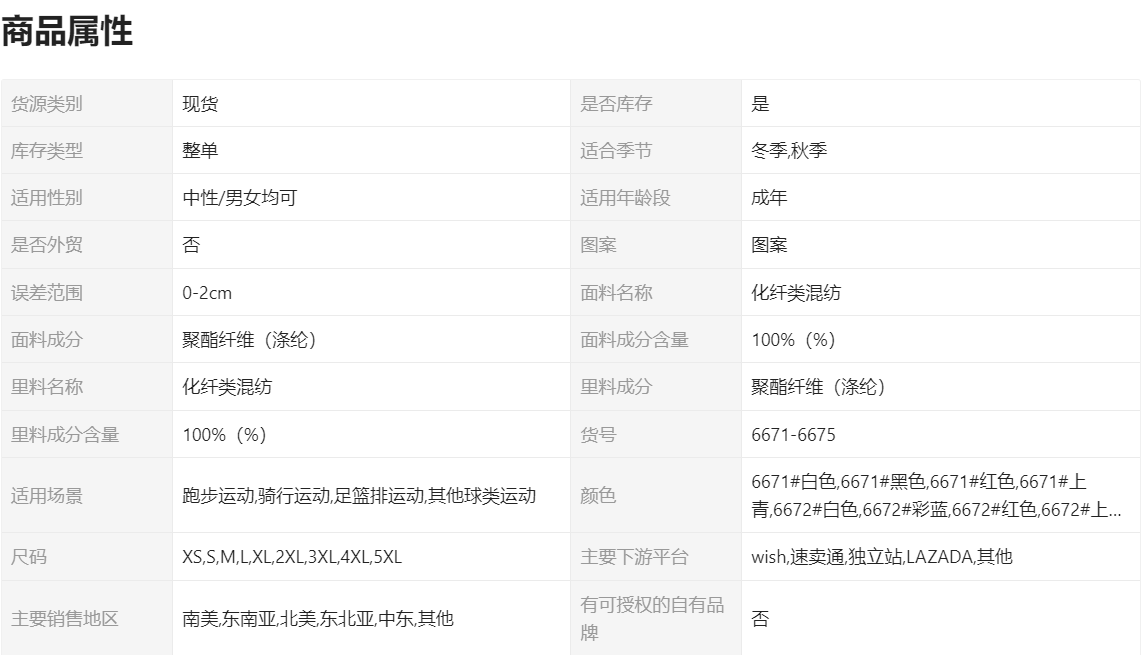Click the 商品属性 heading
The width and height of the screenshot is (1143, 655).
67,32
